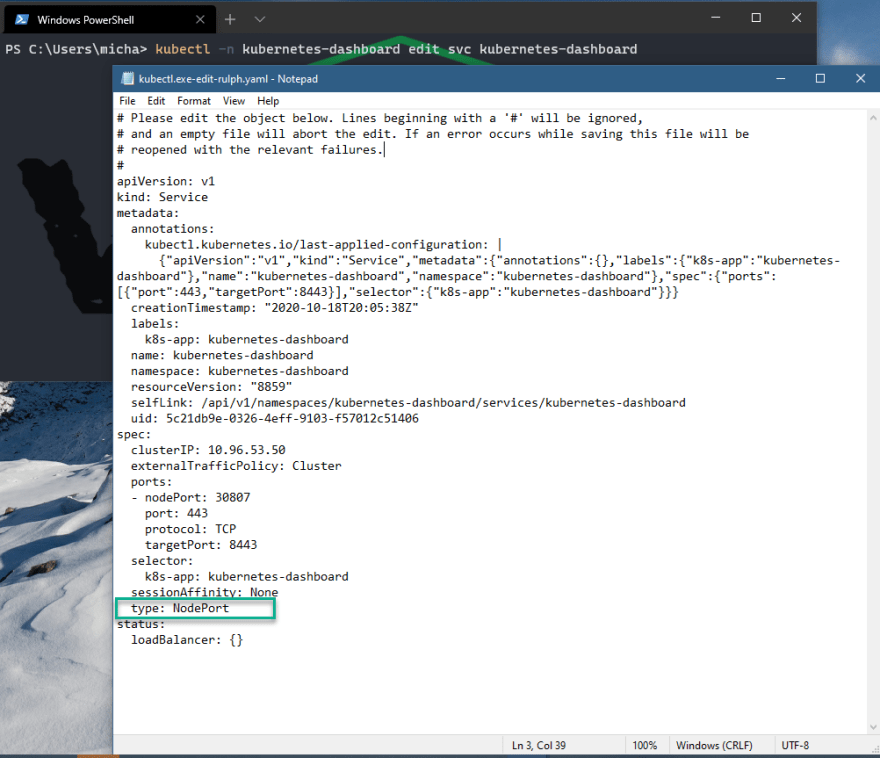Click the 'sessionAffinity: None' line
The image size is (880, 758).
pyautogui.click(x=204, y=592)
